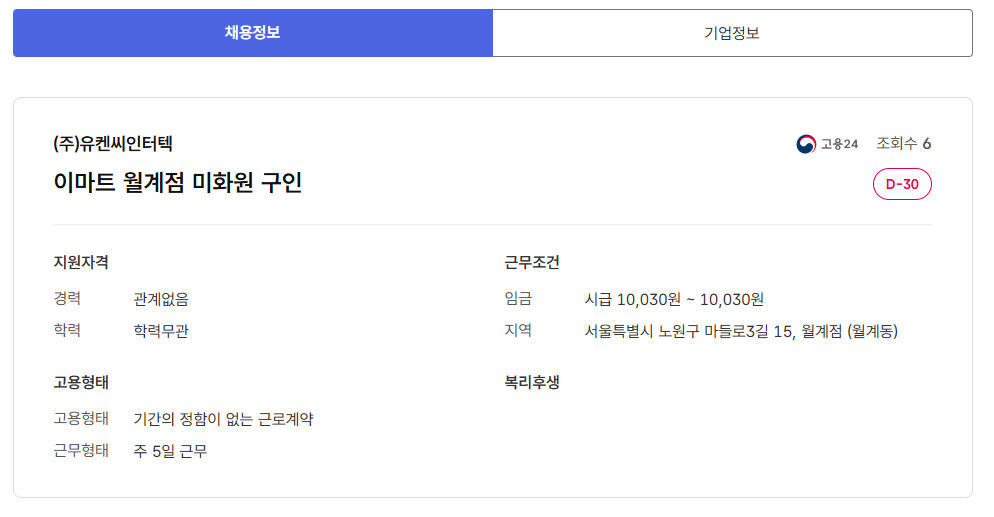Click the 고용24 logo icon
The image size is (994, 517).
806,144
